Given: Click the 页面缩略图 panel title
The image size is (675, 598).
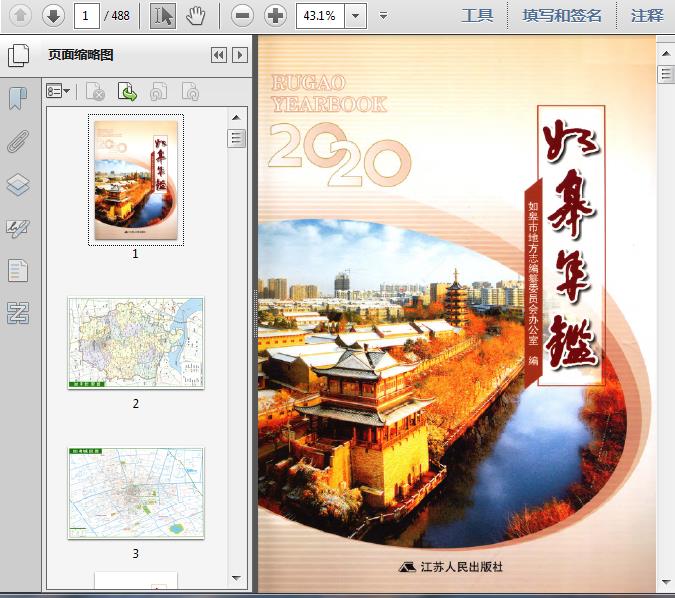Looking at the screenshot, I should [81, 55].
